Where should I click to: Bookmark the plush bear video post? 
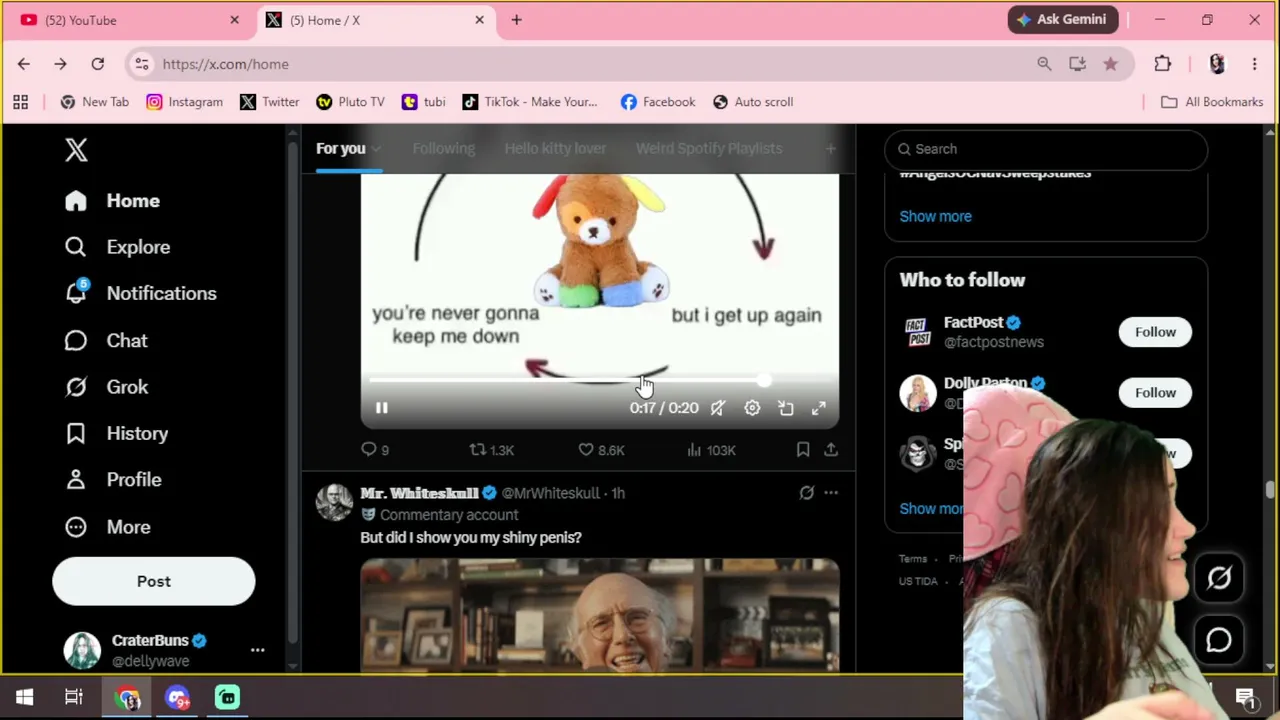[x=803, y=450]
